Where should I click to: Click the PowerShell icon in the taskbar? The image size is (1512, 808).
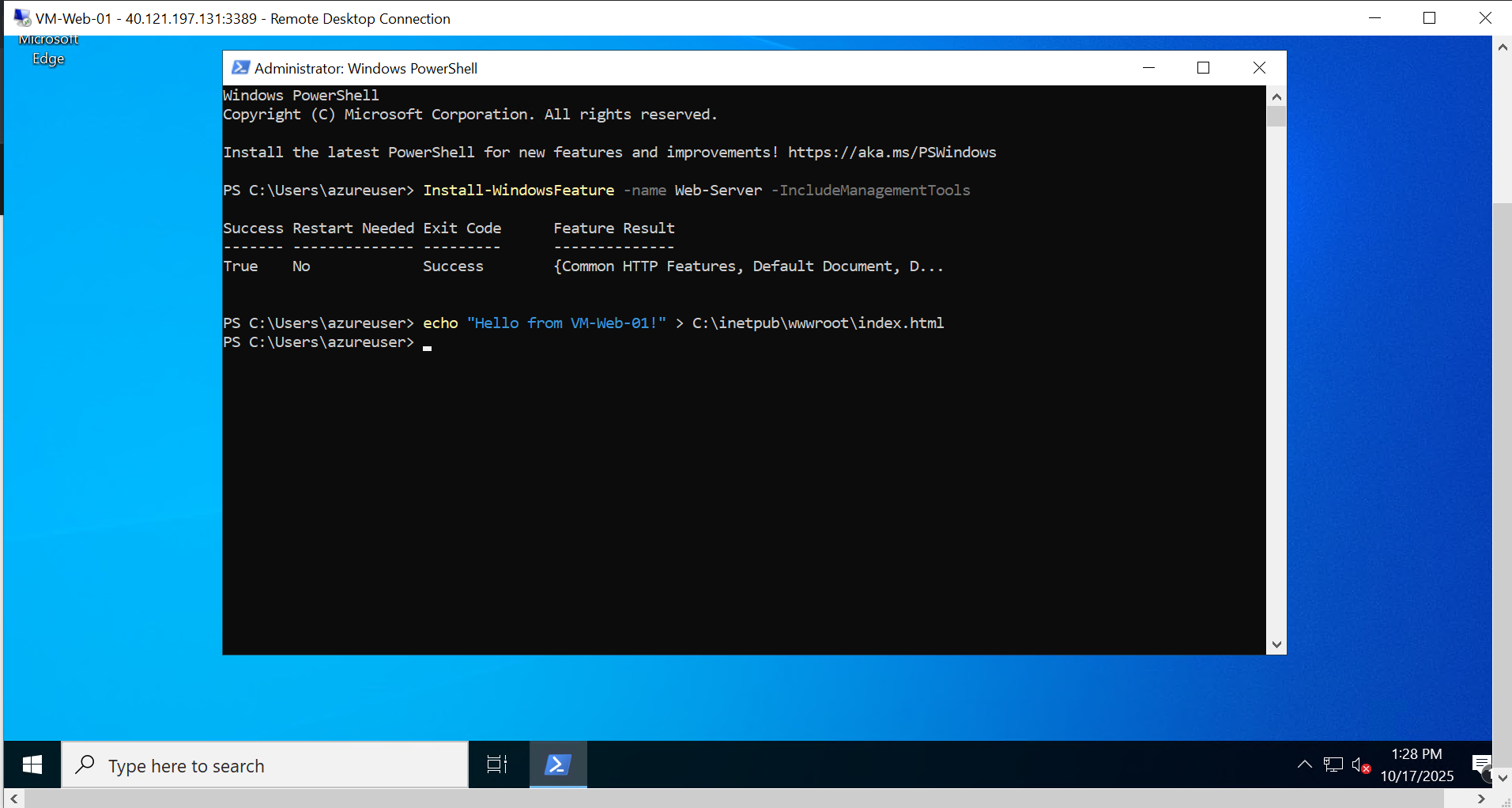[558, 765]
